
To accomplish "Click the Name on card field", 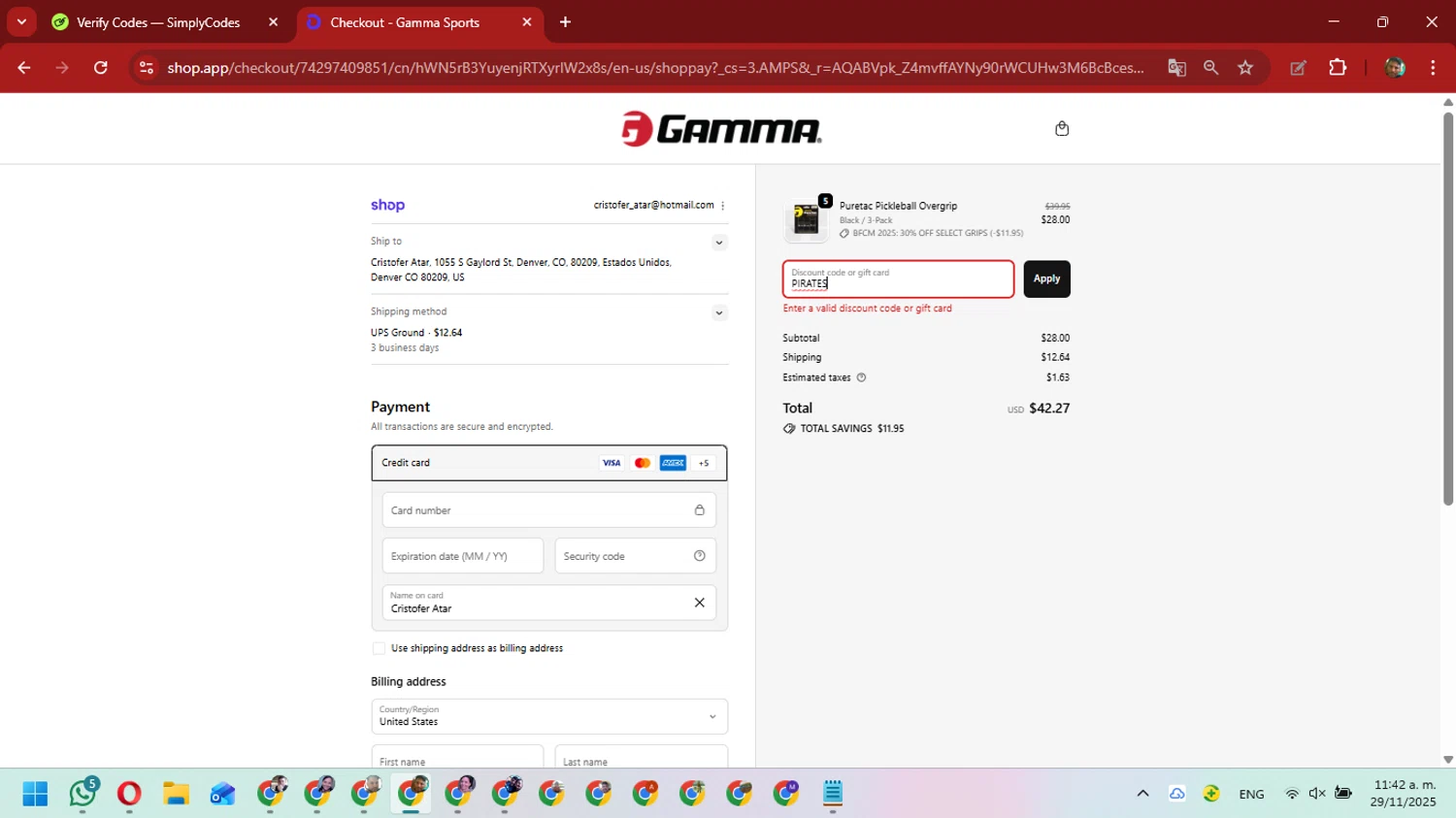I will tap(549, 603).
